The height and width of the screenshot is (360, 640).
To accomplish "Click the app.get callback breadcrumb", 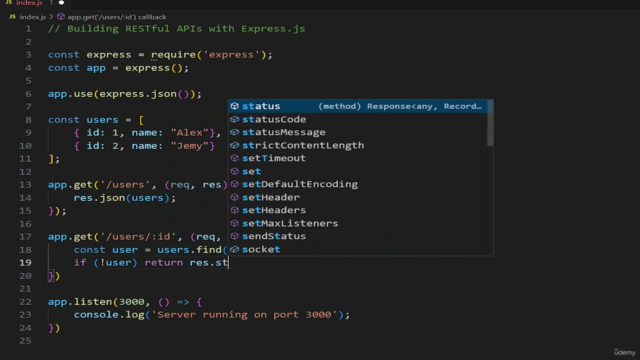I will tap(117, 17).
